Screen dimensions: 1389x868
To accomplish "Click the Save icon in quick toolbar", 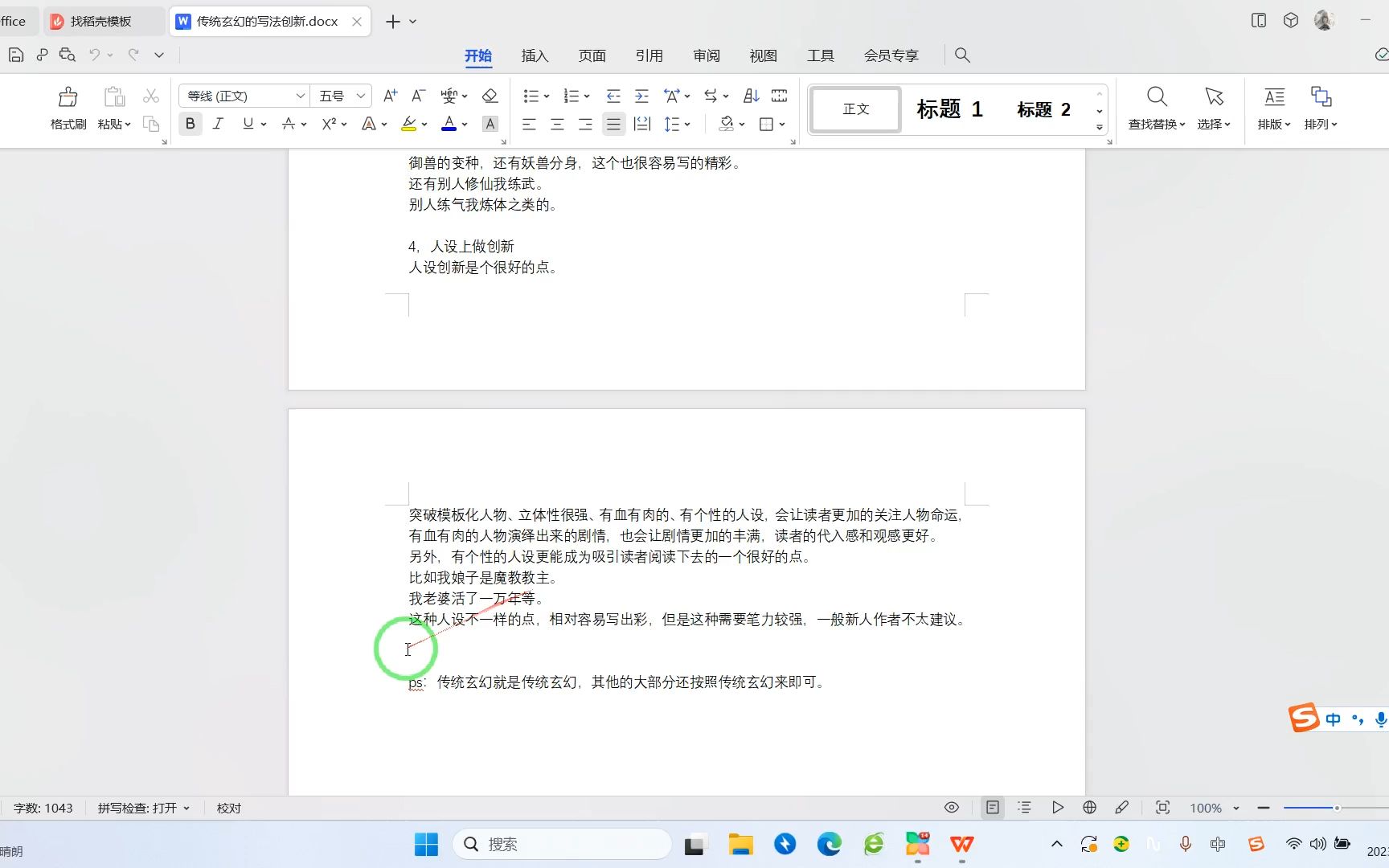I will (16, 55).
